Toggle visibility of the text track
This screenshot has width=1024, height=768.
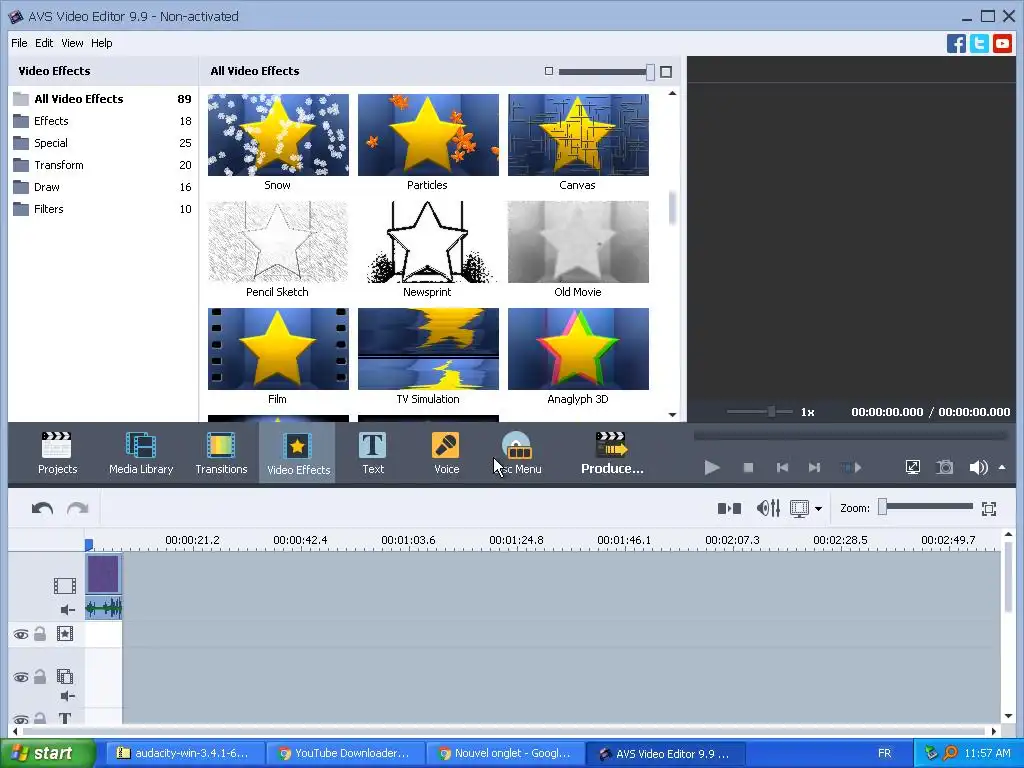point(21,720)
